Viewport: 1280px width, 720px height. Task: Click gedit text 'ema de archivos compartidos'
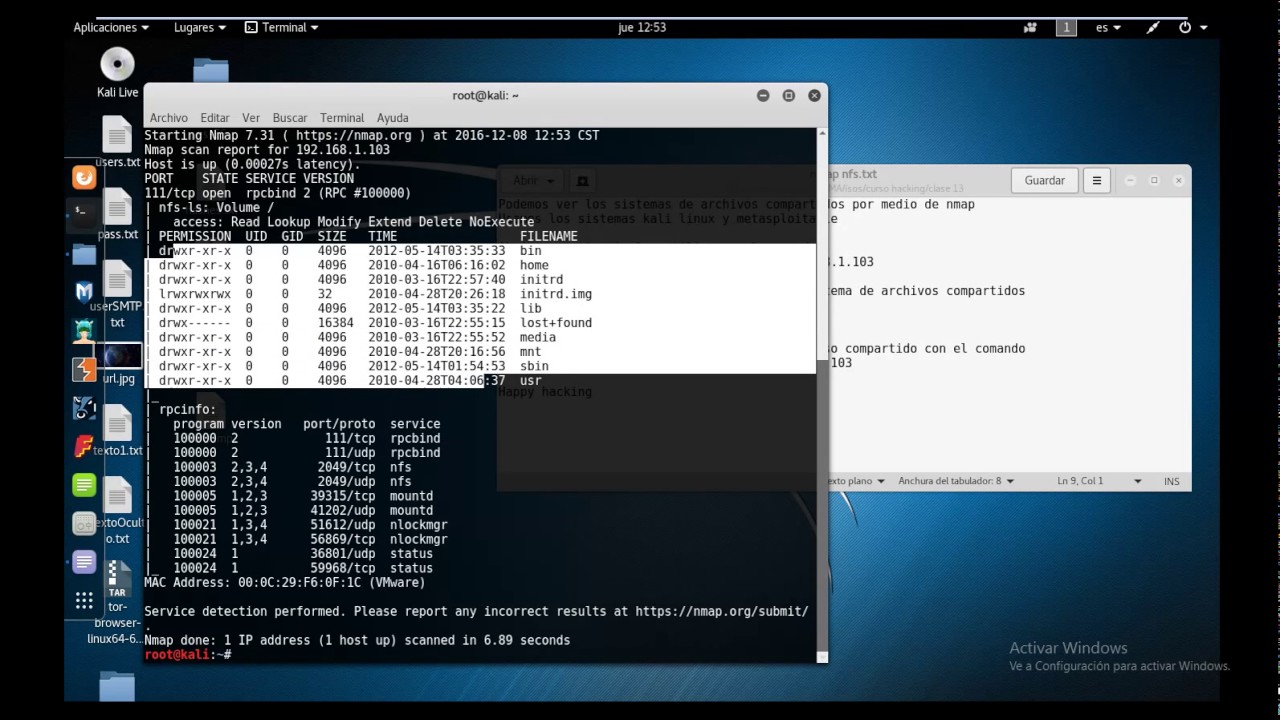(x=927, y=291)
